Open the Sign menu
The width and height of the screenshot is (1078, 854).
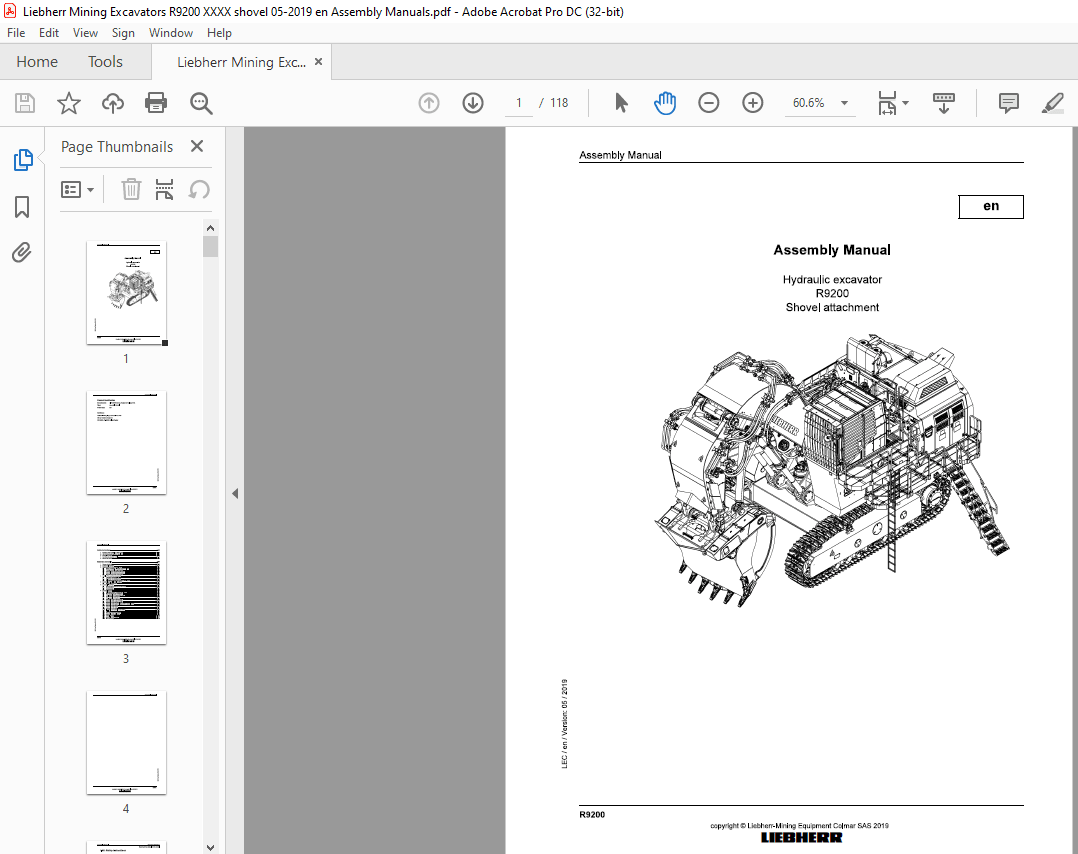click(123, 33)
